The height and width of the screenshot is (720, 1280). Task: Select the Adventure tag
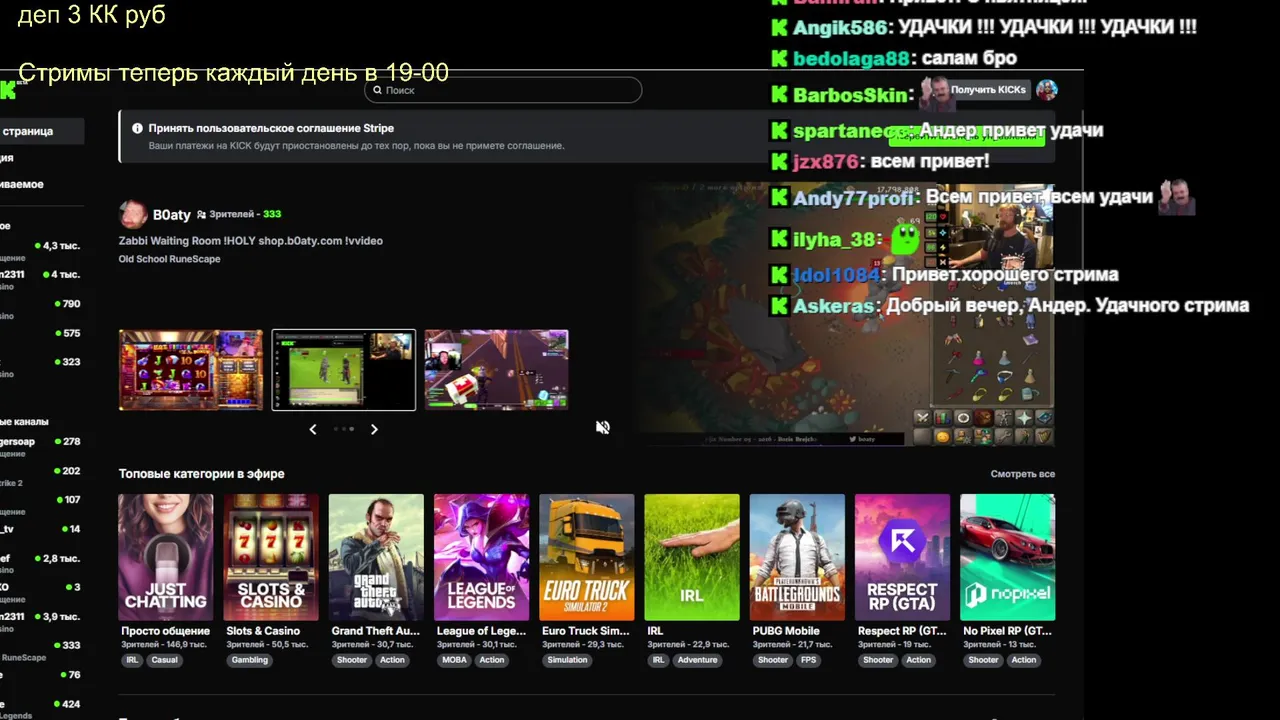[x=698, y=660]
